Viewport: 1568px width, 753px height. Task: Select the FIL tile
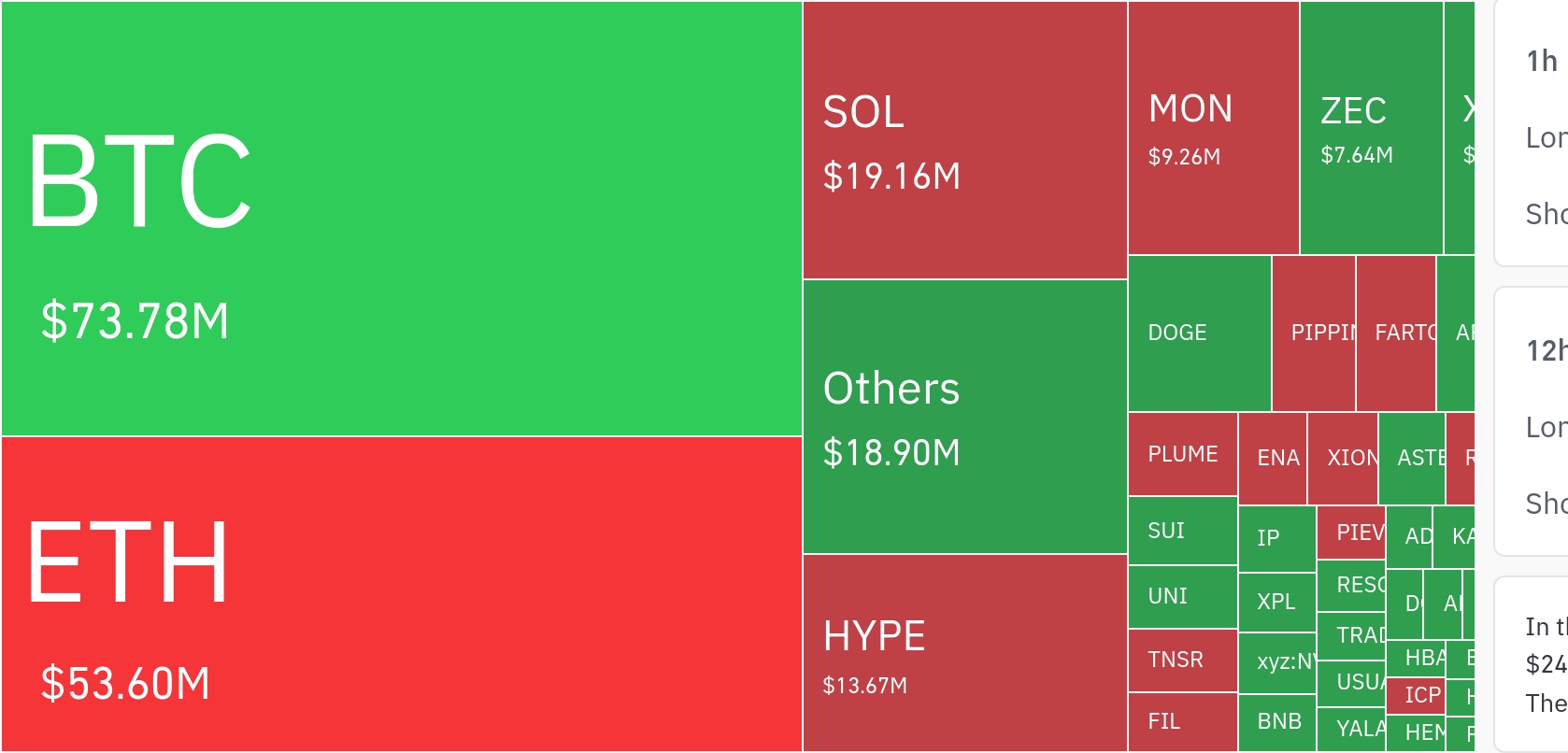click(x=1182, y=721)
